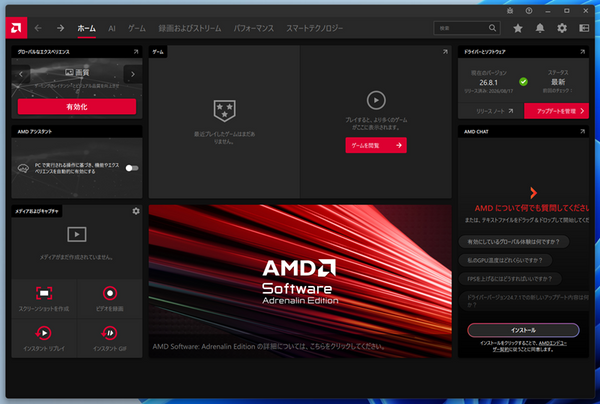
Task: Go back with the left arrow
Action: [38, 28]
